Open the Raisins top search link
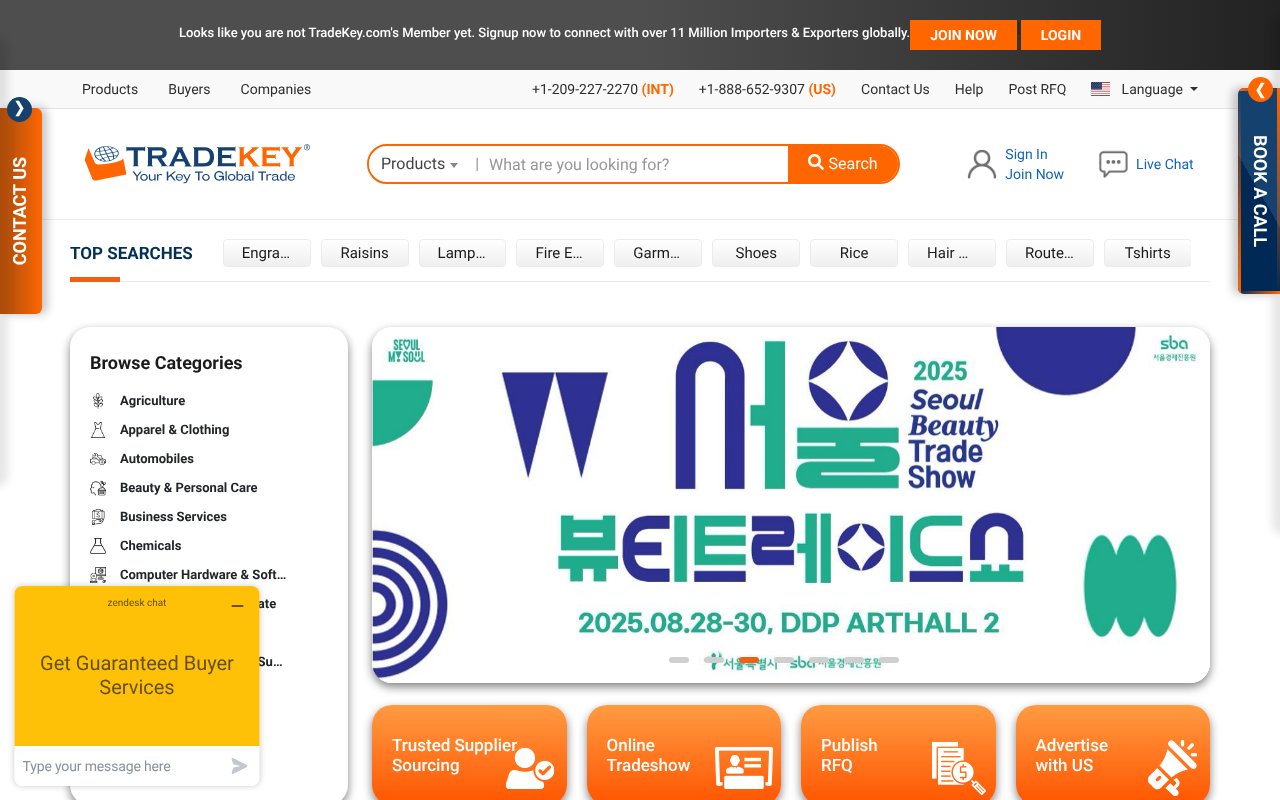1280x800 pixels. [364, 253]
